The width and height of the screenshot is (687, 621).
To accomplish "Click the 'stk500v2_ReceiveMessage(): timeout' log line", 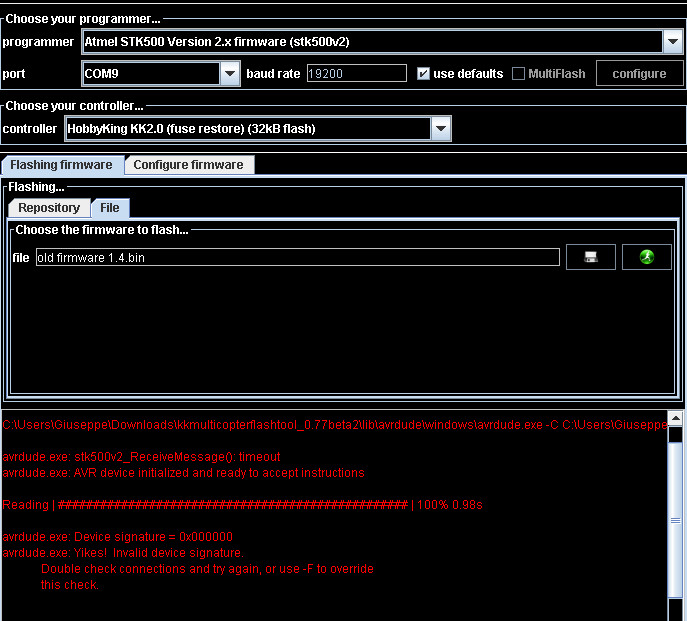I will point(141,457).
